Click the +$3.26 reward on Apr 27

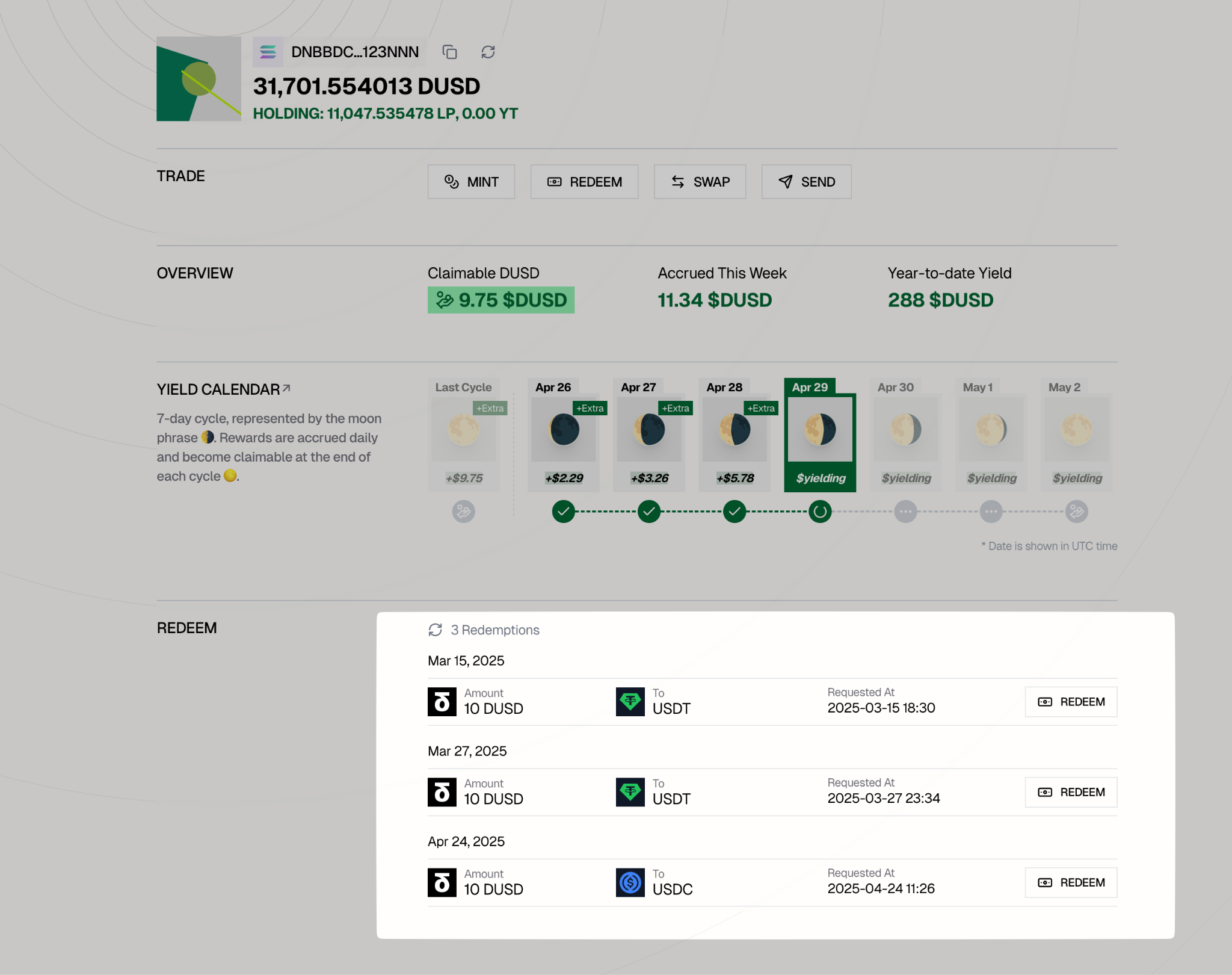pyautogui.click(x=650, y=478)
